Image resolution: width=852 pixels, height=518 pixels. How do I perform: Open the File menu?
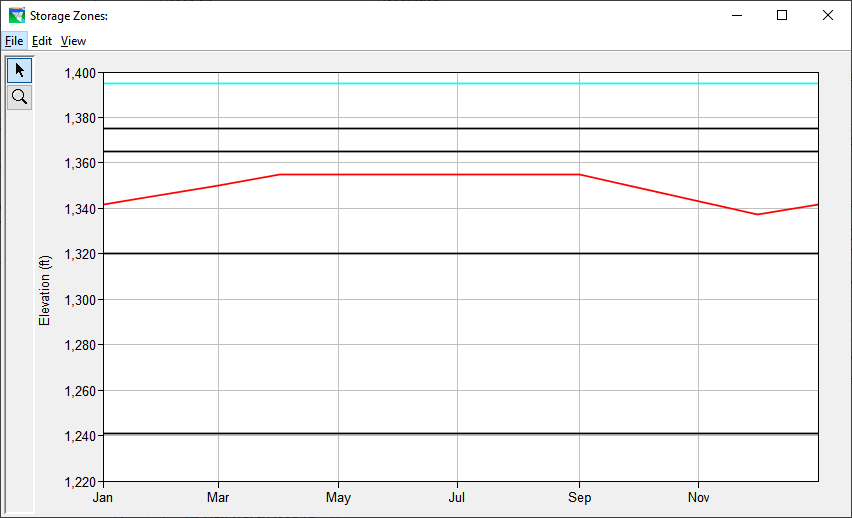(x=13, y=41)
